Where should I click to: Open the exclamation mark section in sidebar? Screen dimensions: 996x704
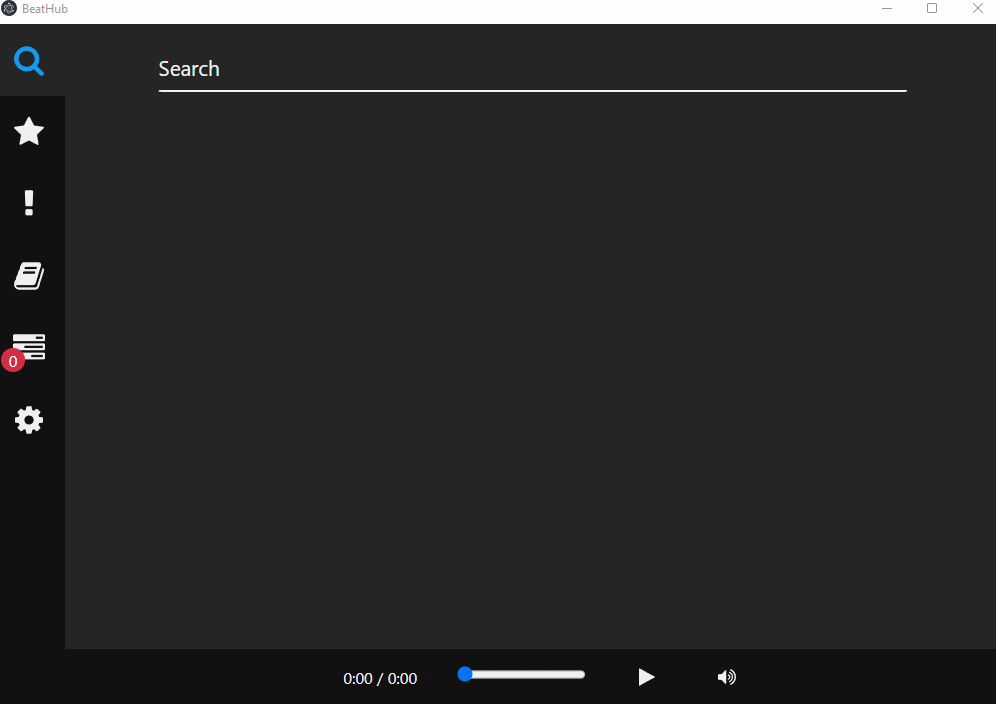pos(29,203)
